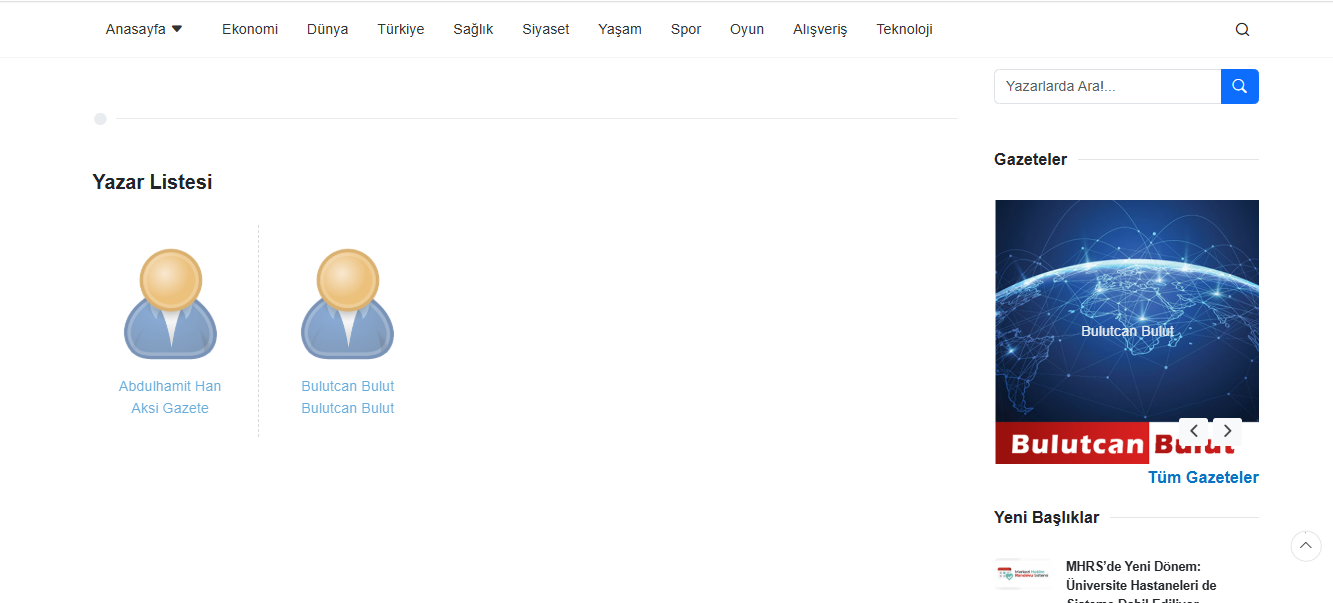Open the Ekonomi menu section
The image size is (1333, 603).
pos(250,29)
